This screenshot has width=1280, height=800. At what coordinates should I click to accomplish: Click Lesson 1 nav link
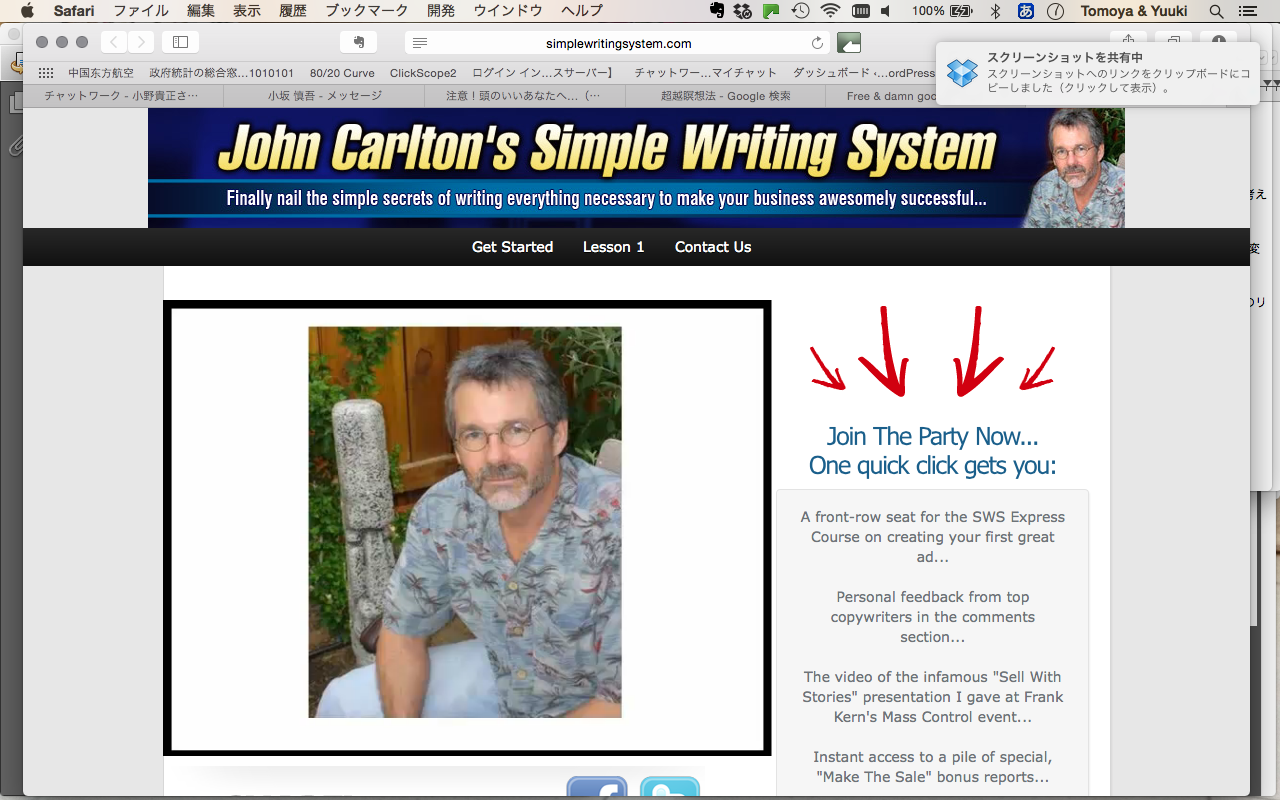(x=614, y=247)
